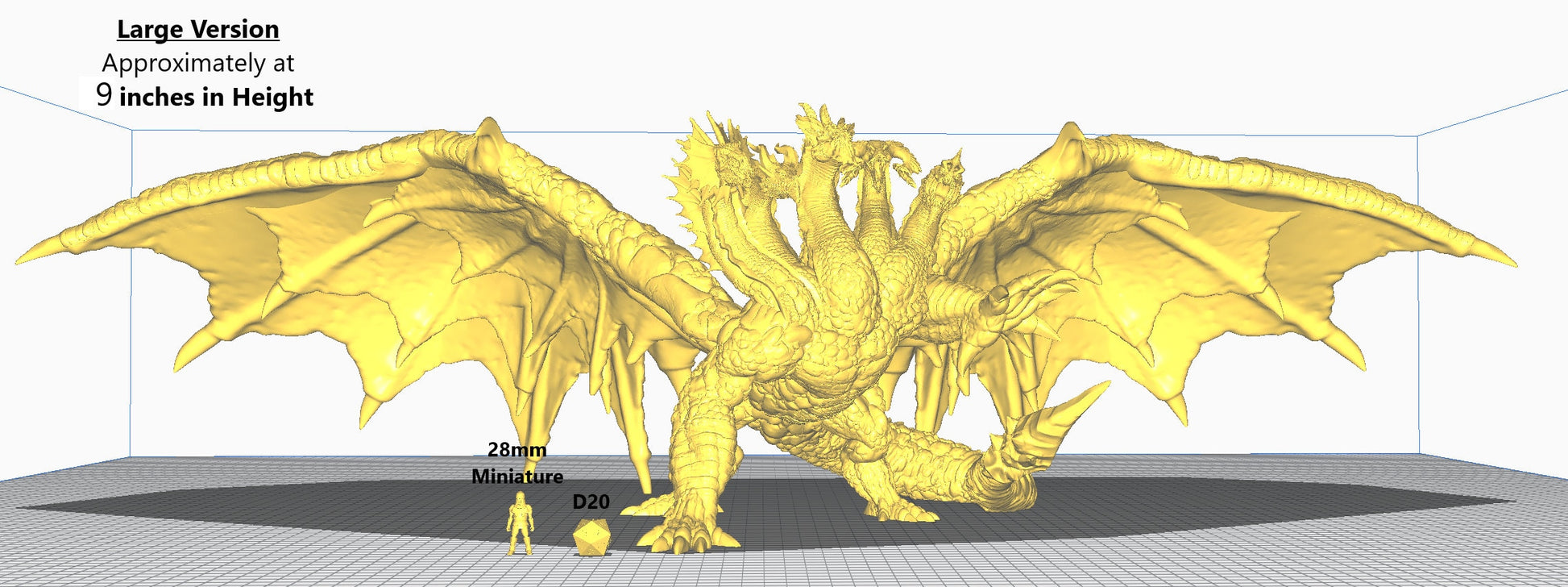Click the "Approximately at" text line
This screenshot has height=587, width=1568.
pos(198,63)
